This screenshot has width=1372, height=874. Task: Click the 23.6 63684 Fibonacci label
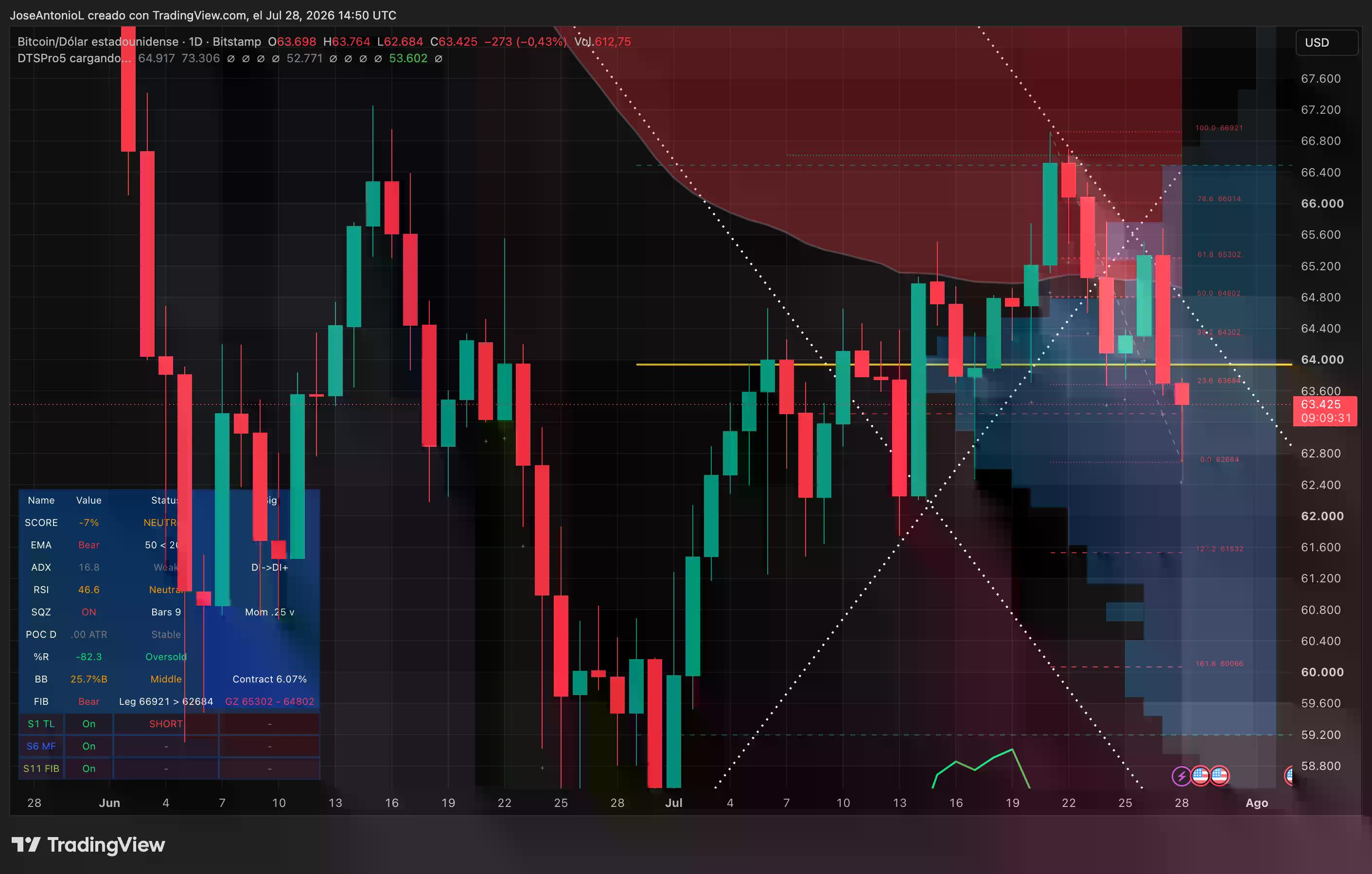pos(1218,381)
